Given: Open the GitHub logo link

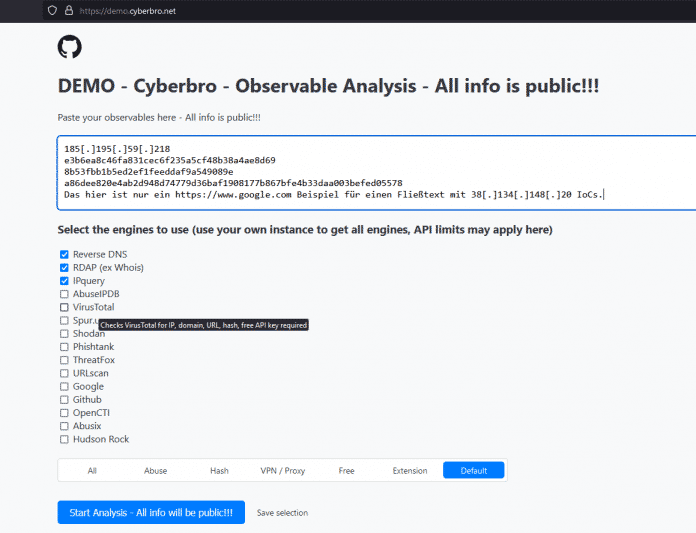Looking at the screenshot, I should point(69,47).
